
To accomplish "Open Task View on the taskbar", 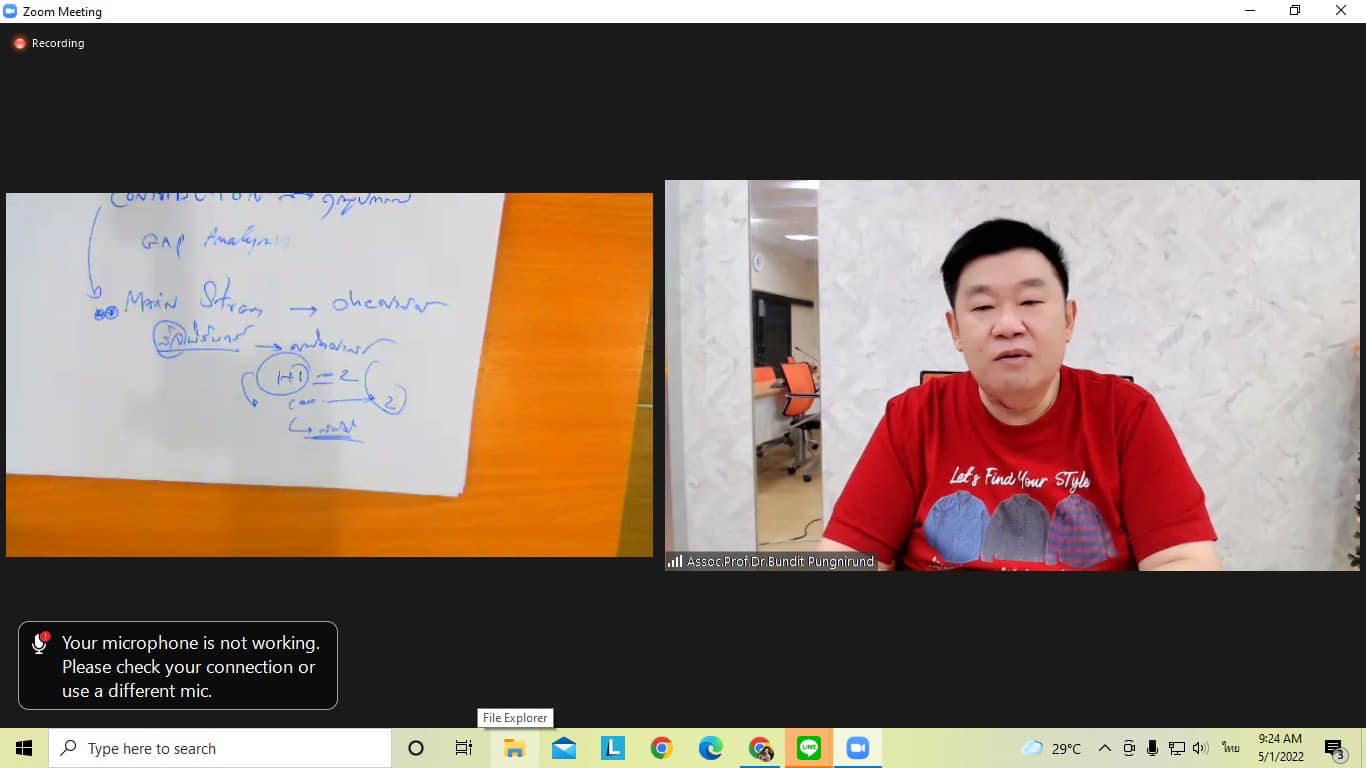I will [x=464, y=748].
